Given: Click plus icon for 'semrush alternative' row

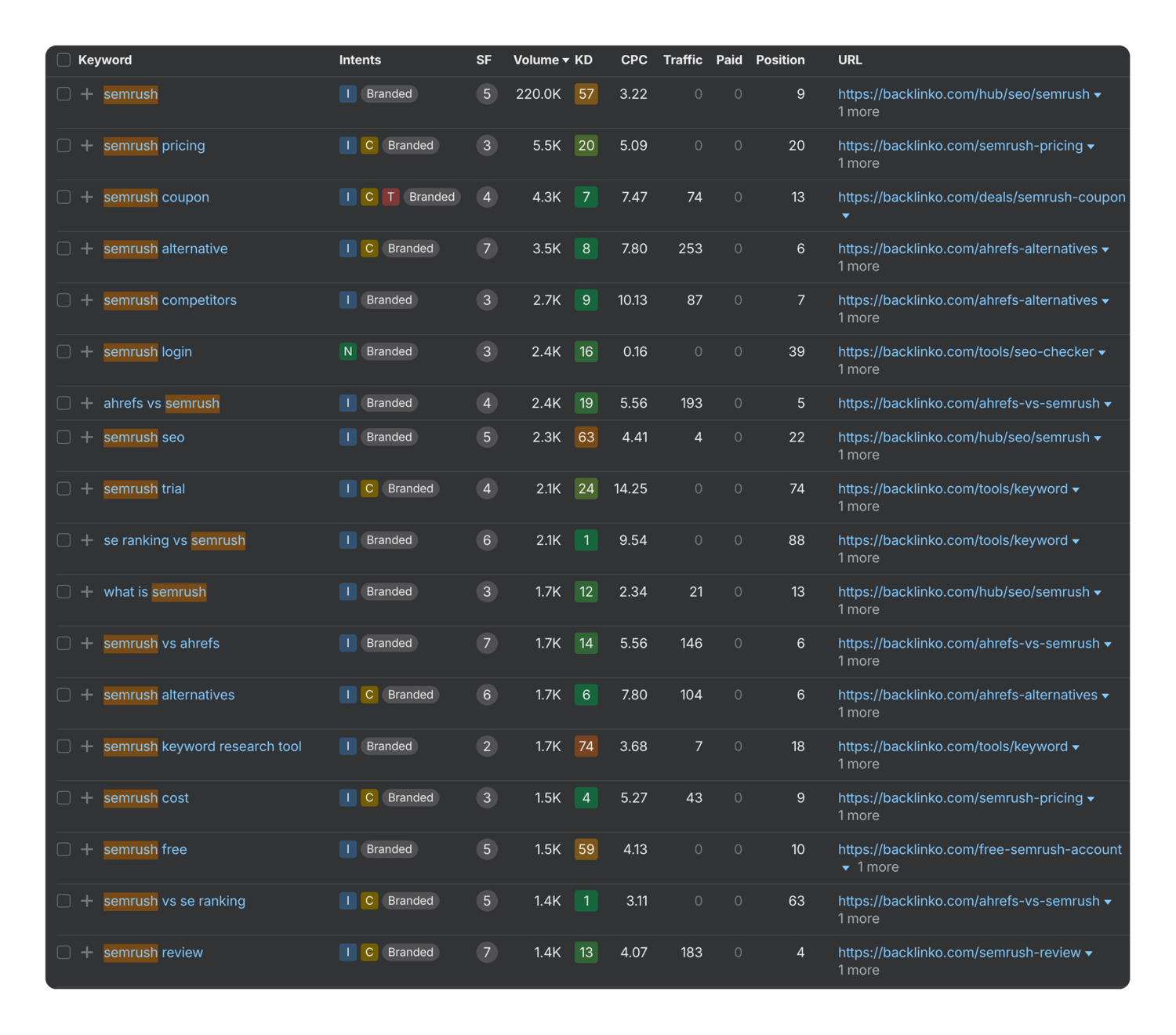Looking at the screenshot, I should [87, 249].
